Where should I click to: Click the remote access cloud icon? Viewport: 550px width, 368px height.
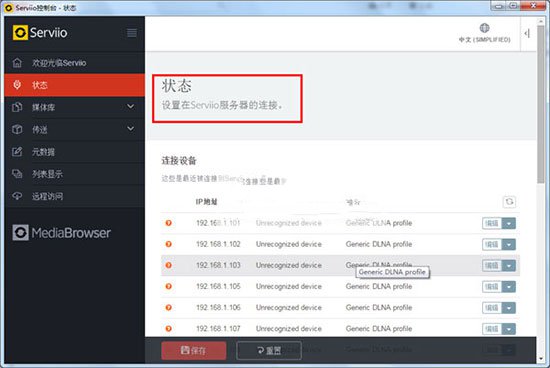click(x=17, y=196)
